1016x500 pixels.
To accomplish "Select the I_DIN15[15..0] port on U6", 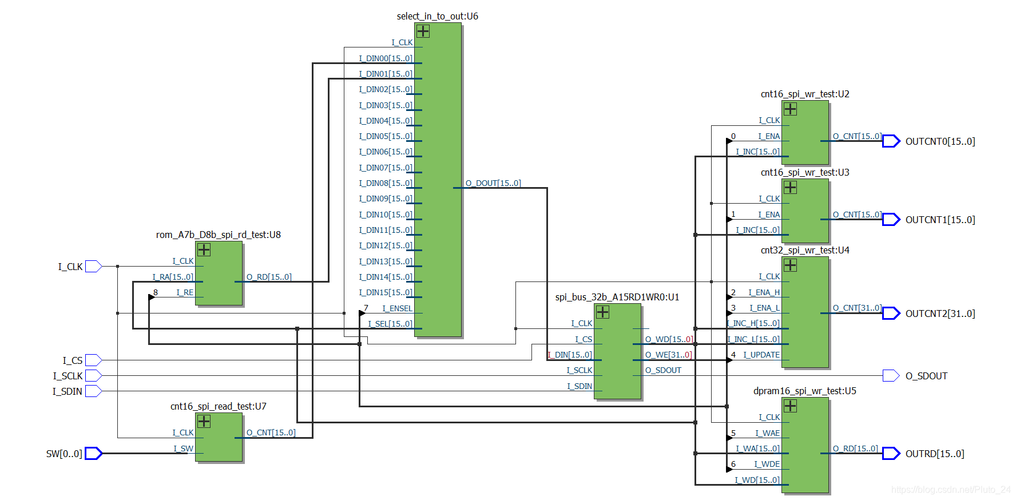I will click(x=386, y=292).
